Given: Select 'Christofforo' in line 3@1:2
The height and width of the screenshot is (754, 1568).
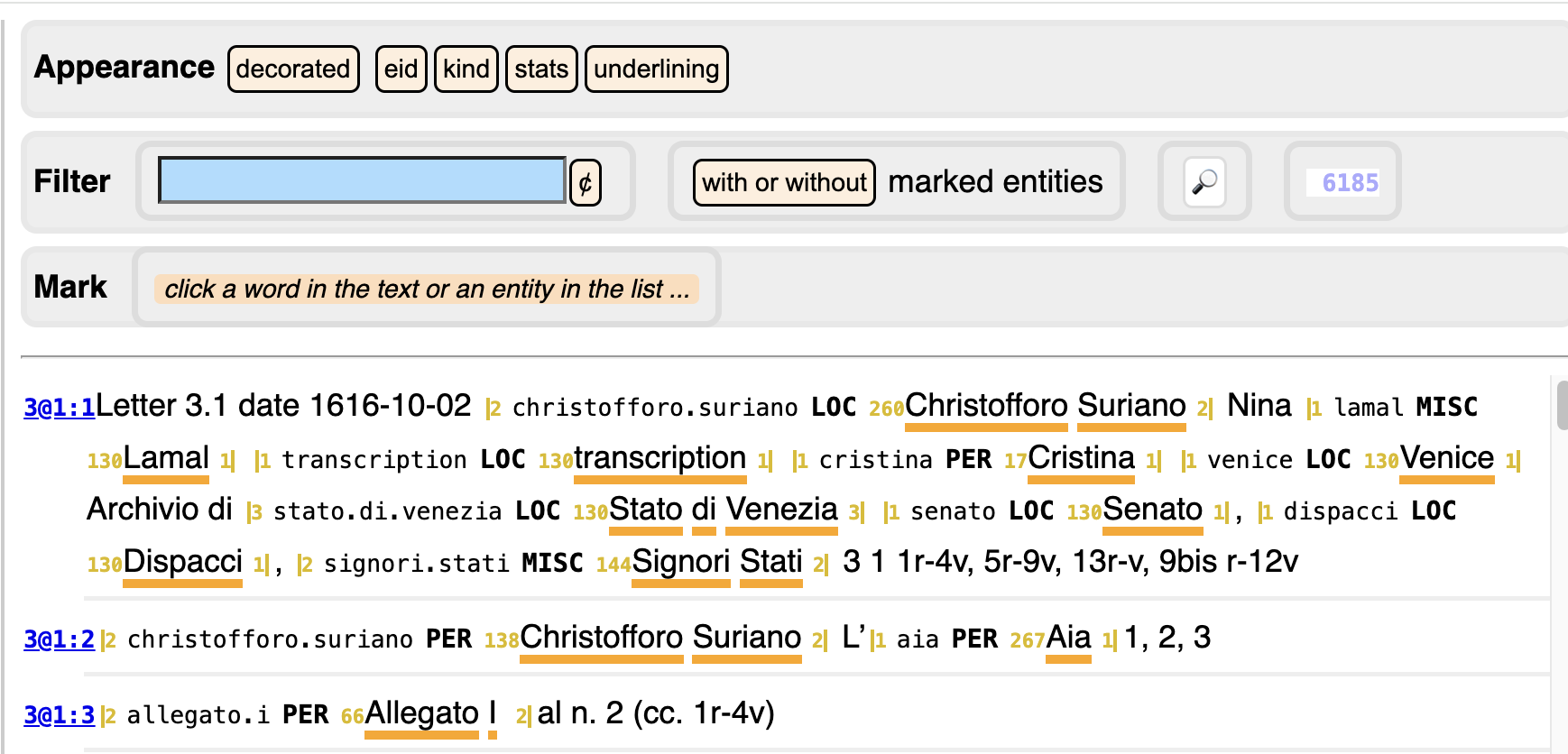Looking at the screenshot, I should click(x=602, y=638).
